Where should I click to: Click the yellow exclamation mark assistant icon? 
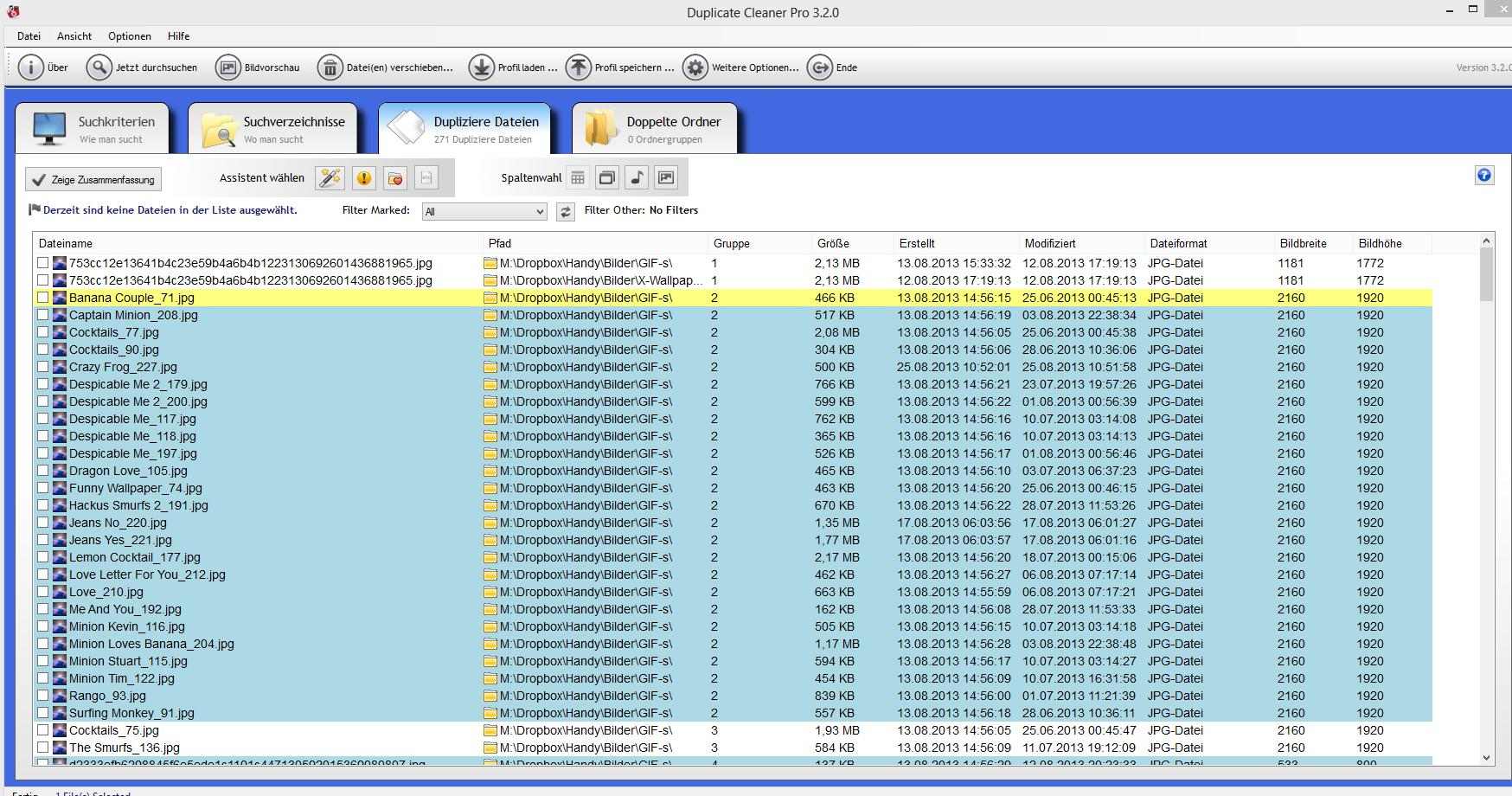tap(363, 178)
